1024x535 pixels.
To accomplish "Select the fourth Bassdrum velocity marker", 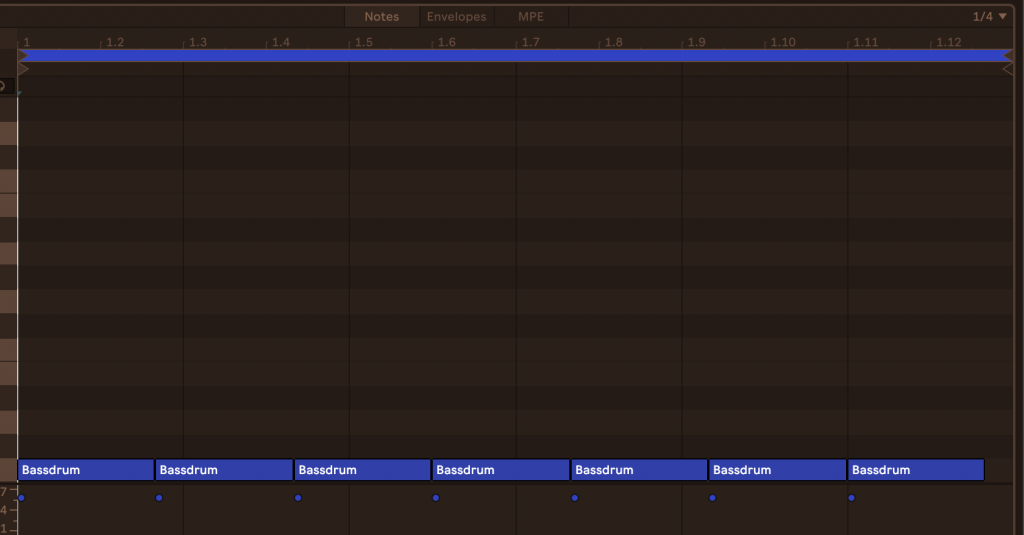I will 436,498.
